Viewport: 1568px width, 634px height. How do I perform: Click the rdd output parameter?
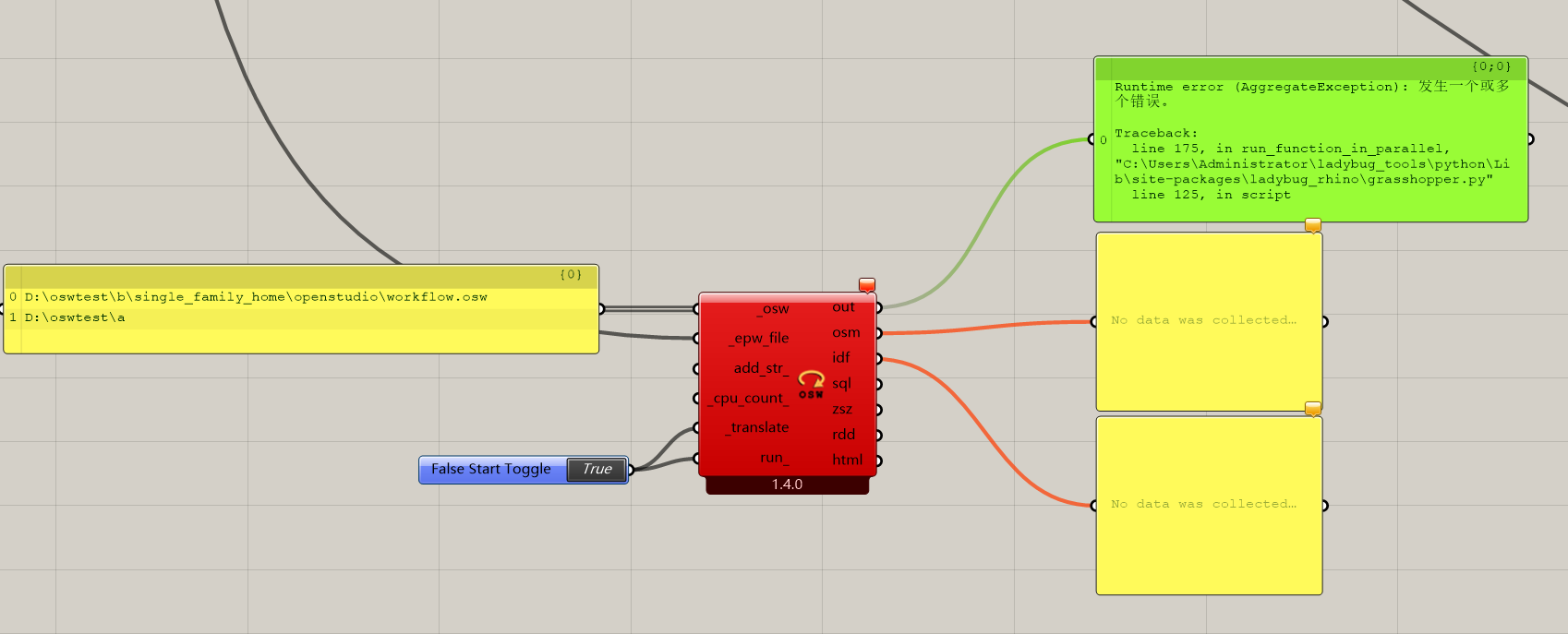(x=843, y=434)
